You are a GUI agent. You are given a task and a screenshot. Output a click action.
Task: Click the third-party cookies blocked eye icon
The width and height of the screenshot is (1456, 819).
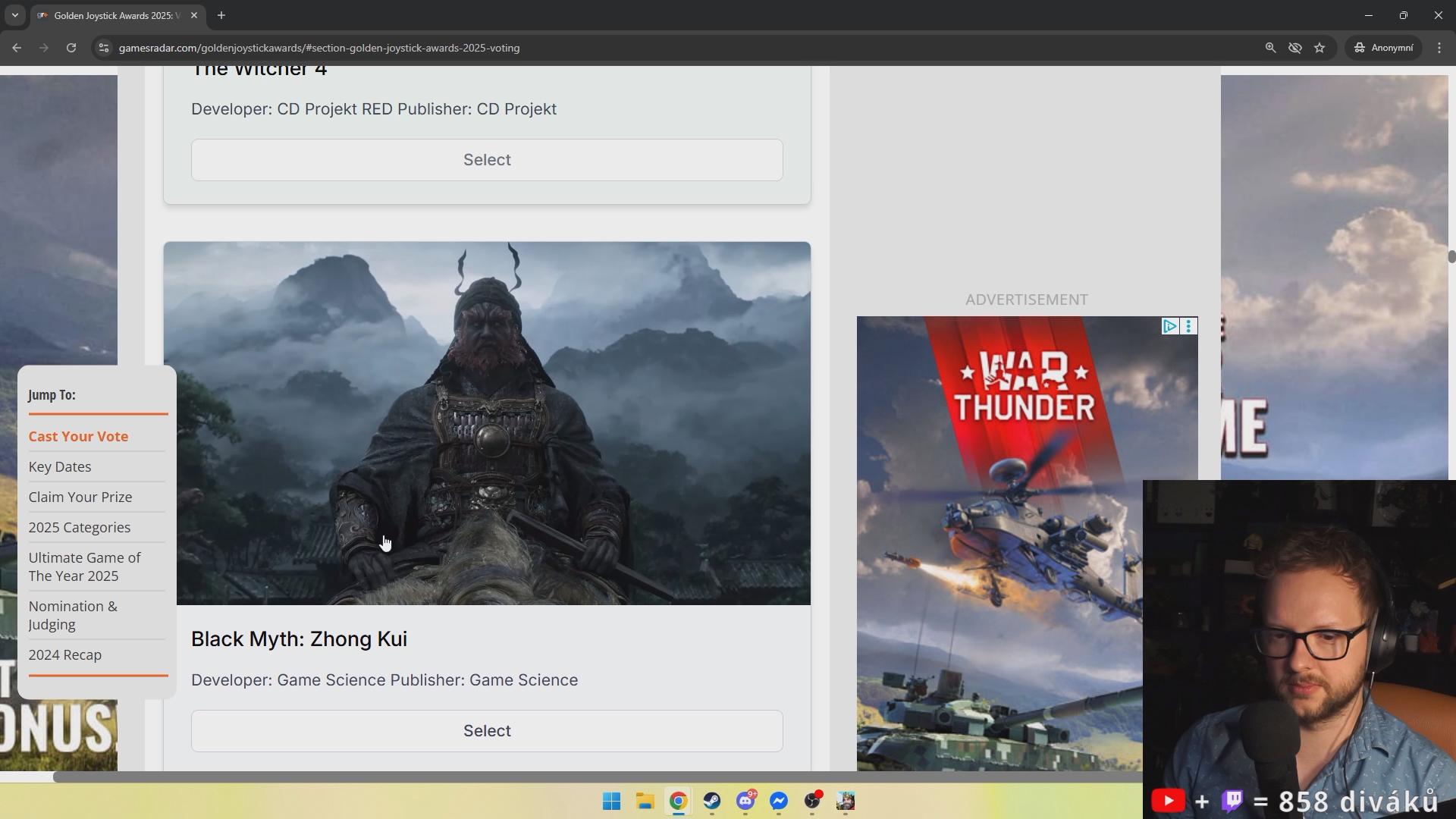1295,48
